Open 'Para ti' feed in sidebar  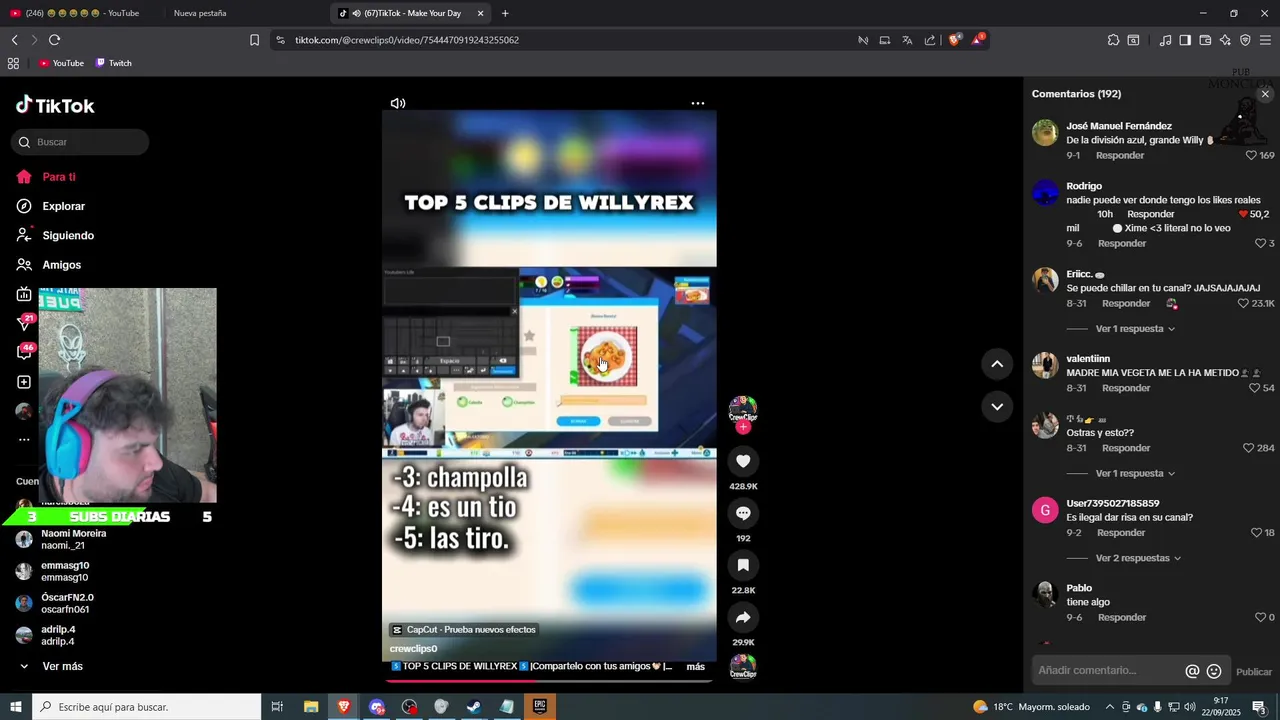pos(59,177)
